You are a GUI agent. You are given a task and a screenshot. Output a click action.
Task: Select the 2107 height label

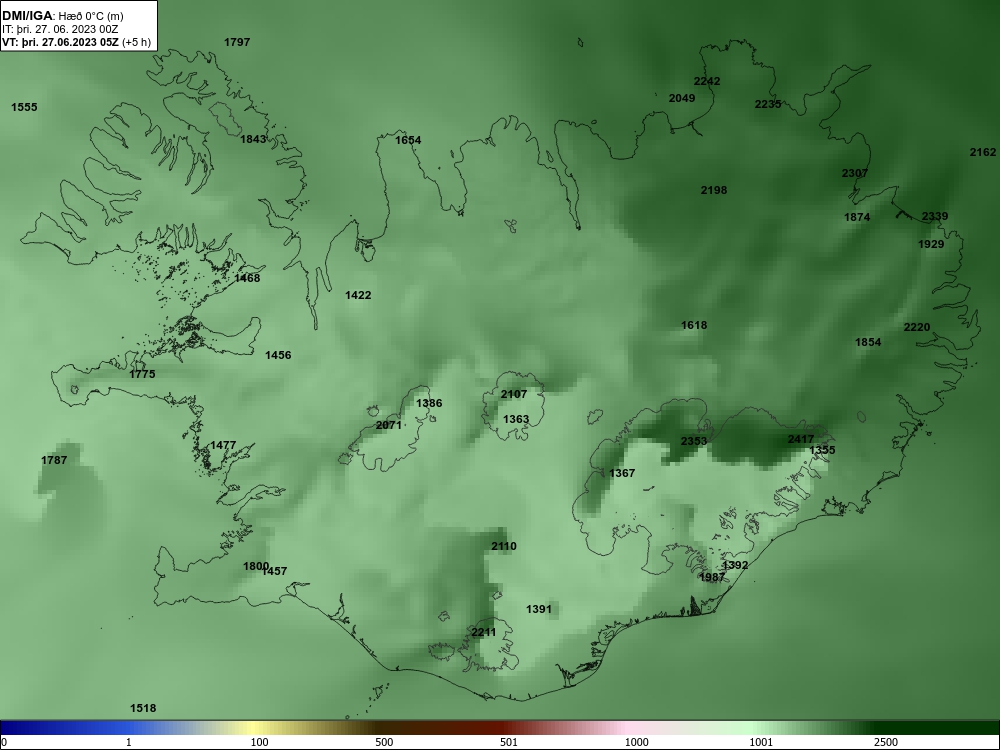tap(514, 395)
